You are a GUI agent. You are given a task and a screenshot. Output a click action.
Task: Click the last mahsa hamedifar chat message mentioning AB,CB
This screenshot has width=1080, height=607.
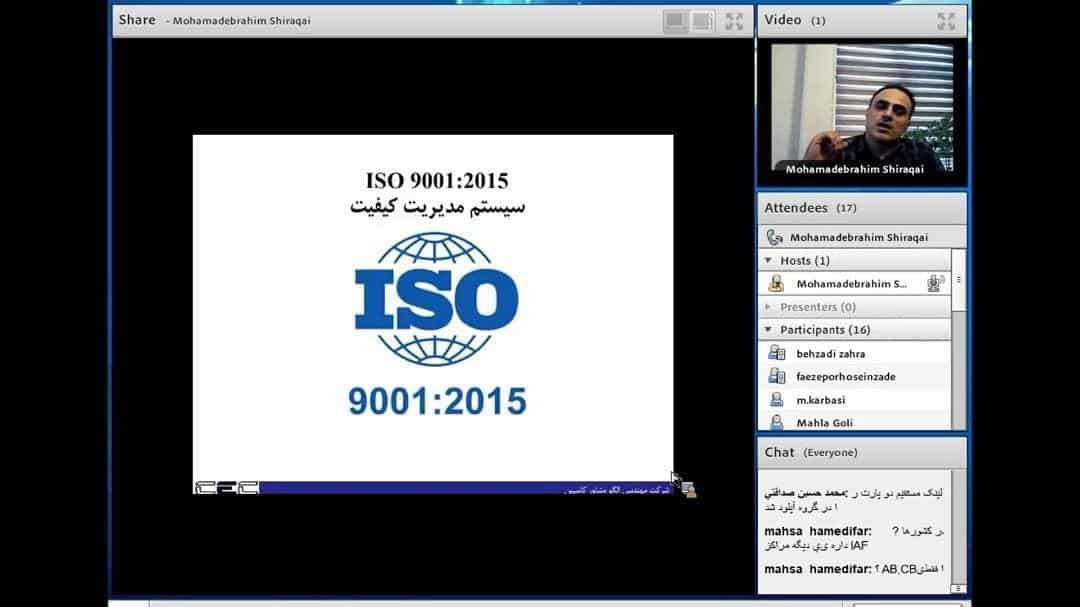[x=854, y=569]
